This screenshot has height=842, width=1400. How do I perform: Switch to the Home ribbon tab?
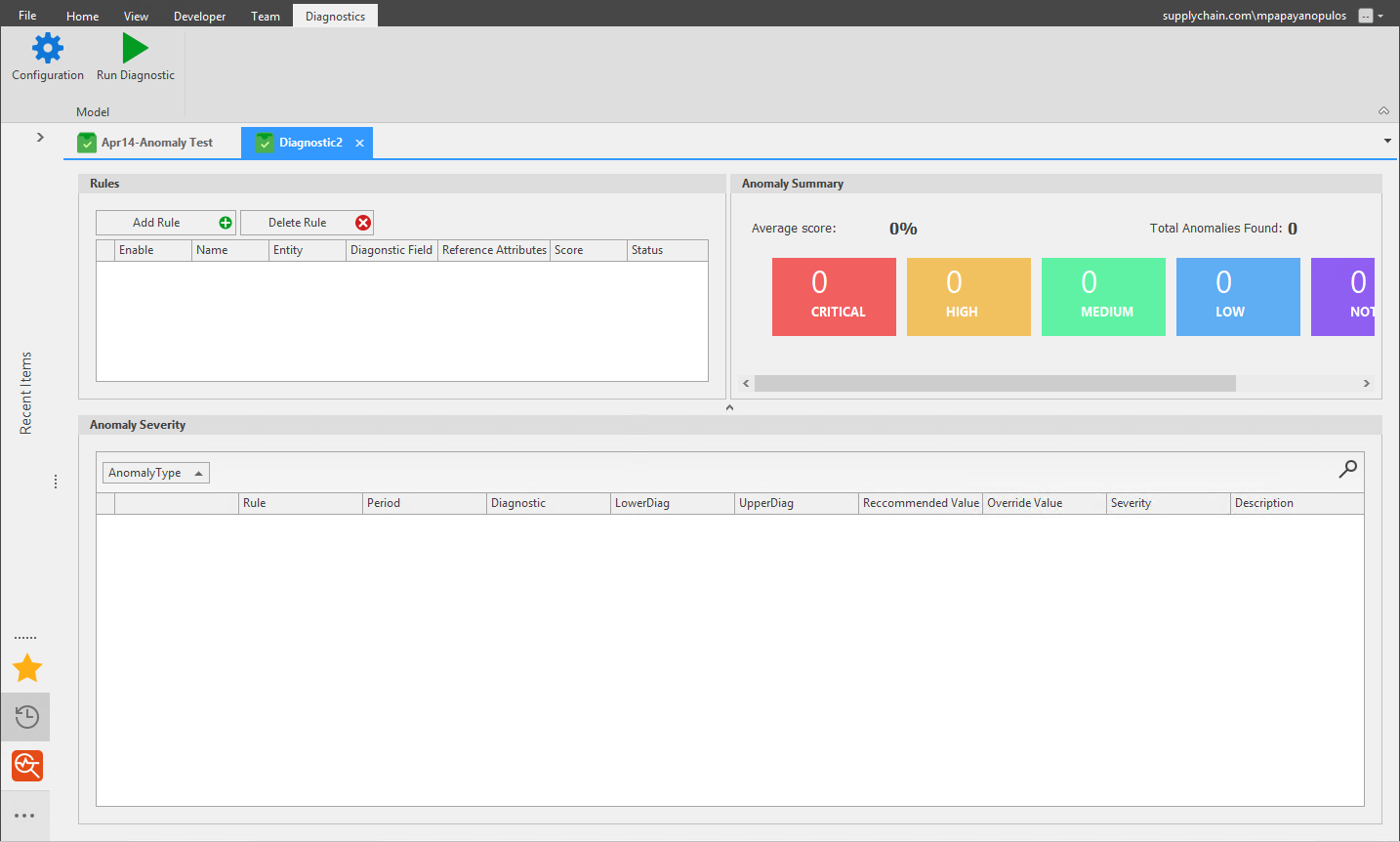pyautogui.click(x=82, y=16)
